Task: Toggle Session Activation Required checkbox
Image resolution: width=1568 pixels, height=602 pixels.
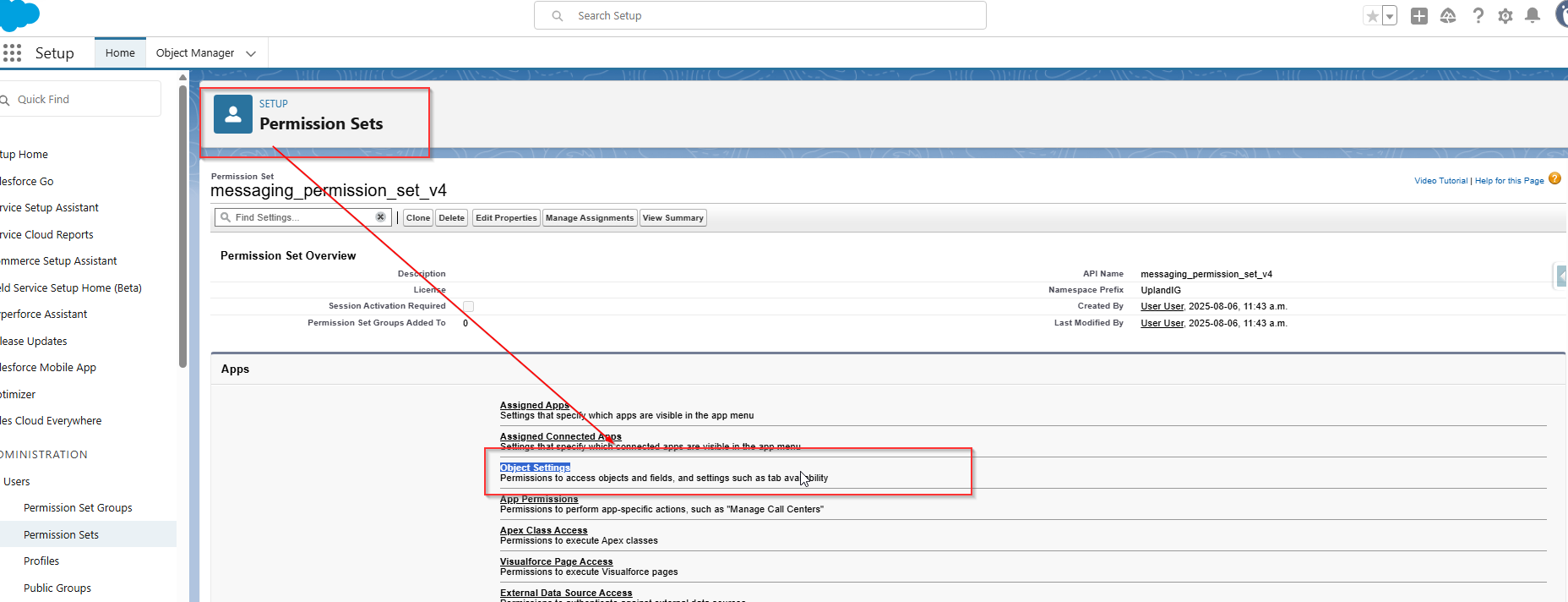Action: [468, 306]
